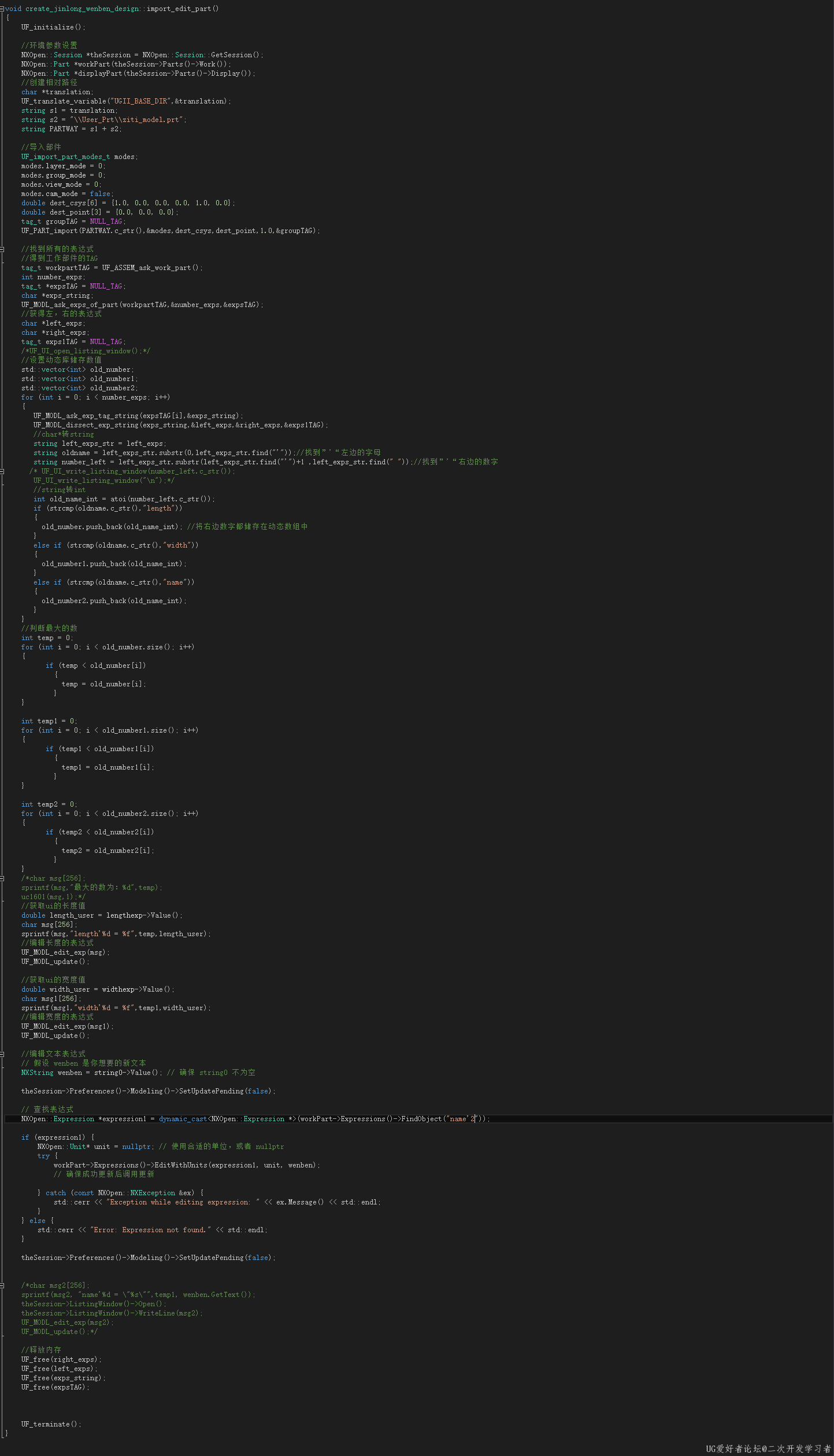Click the 'UF_MODL_edit_exp(msg);' line

(65, 952)
